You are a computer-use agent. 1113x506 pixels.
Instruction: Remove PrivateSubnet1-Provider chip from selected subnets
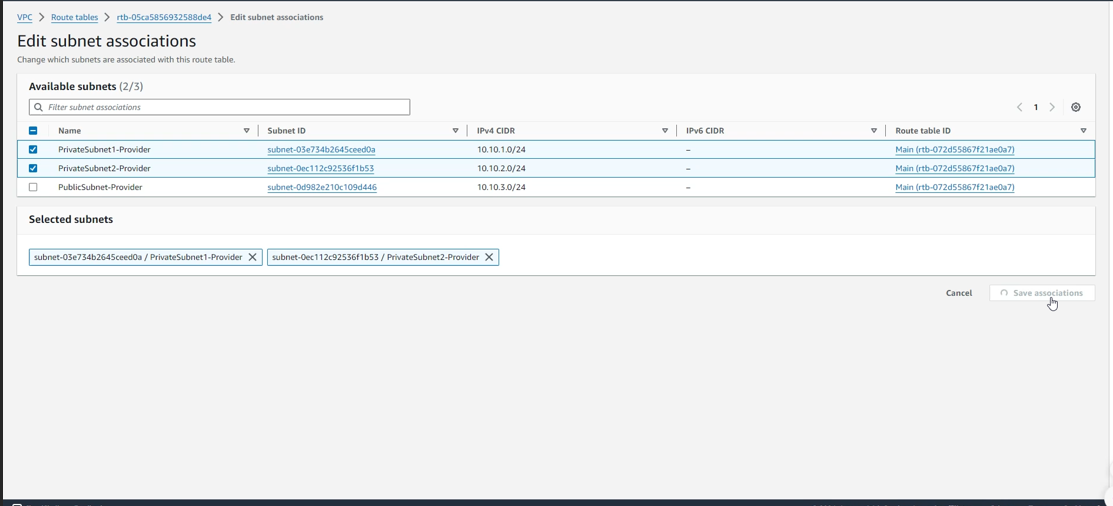253,257
